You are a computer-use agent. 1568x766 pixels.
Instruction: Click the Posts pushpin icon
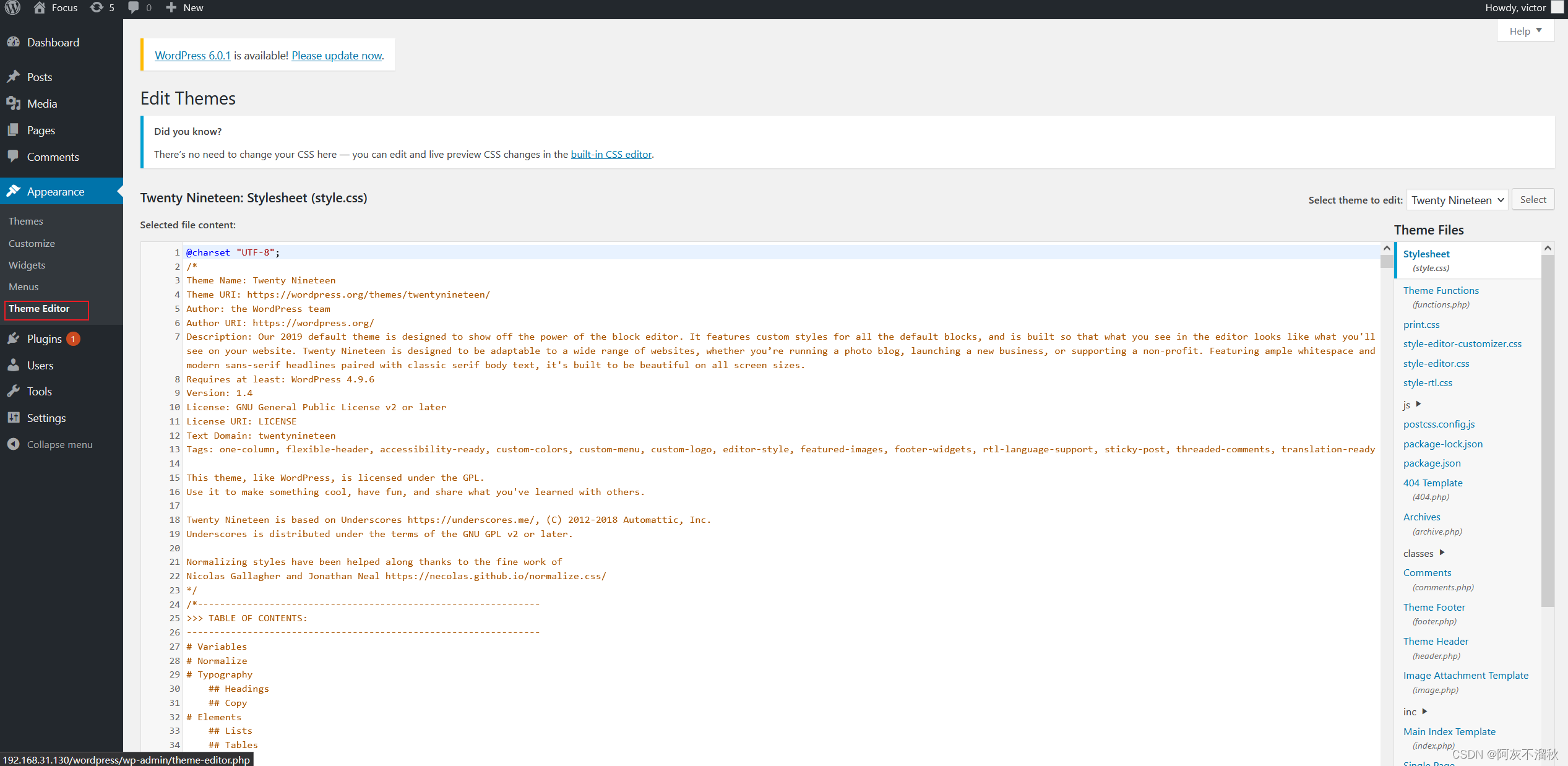(x=14, y=77)
